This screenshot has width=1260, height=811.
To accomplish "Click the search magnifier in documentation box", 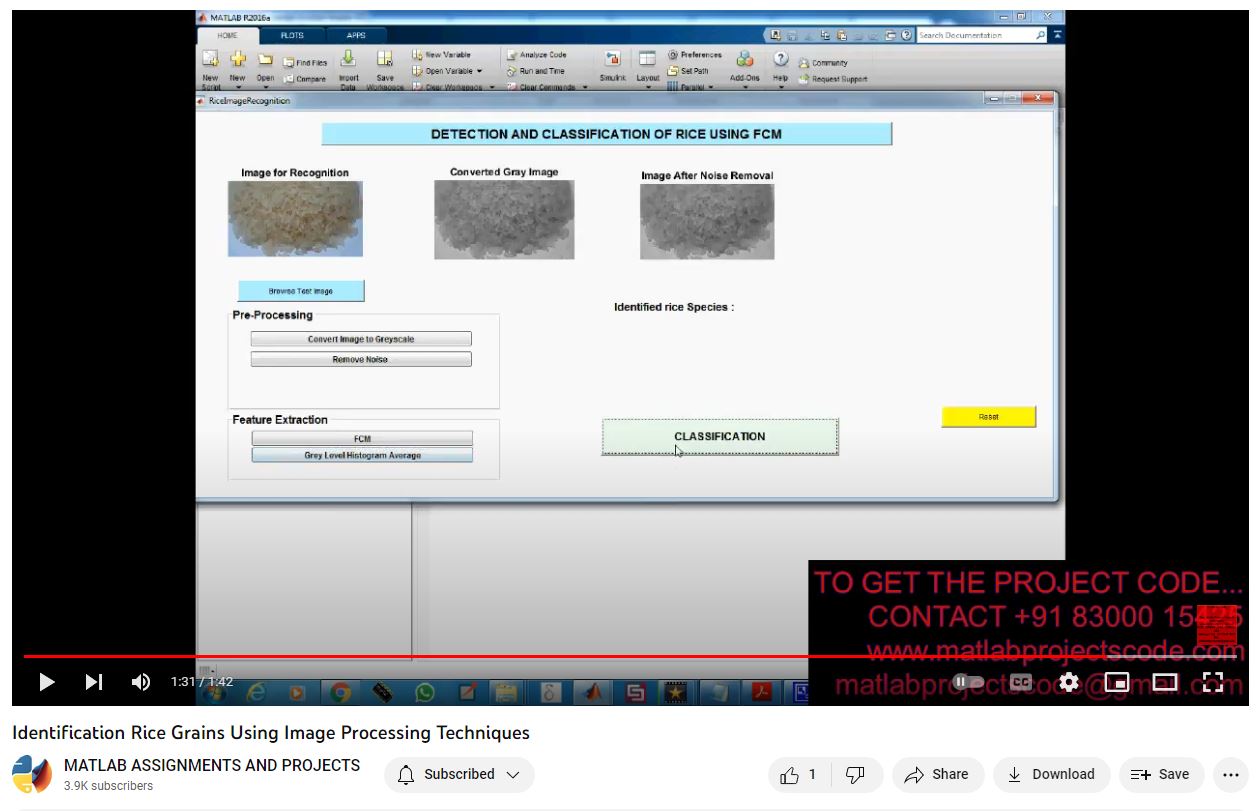I will pos(1041,35).
